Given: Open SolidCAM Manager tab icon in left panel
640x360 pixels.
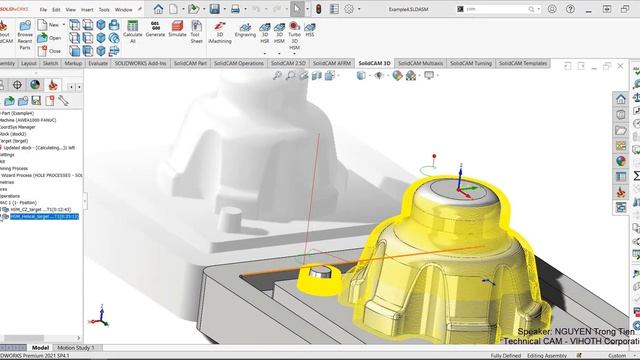Looking at the screenshot, I should coord(52,84).
